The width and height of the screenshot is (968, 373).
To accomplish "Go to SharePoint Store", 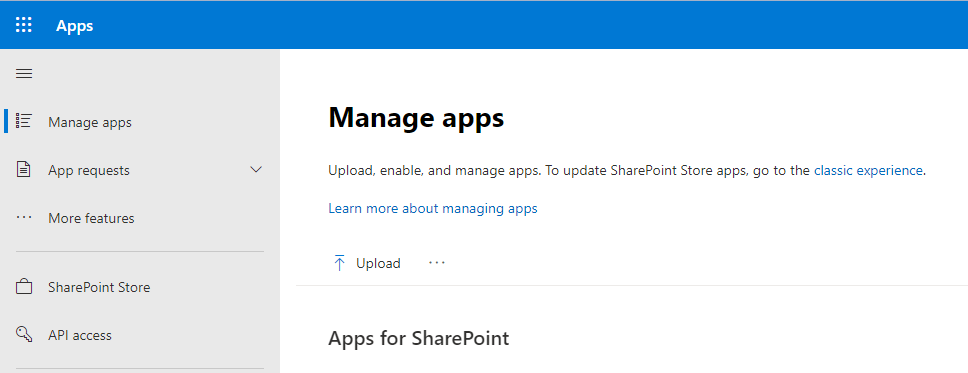I will [x=99, y=287].
